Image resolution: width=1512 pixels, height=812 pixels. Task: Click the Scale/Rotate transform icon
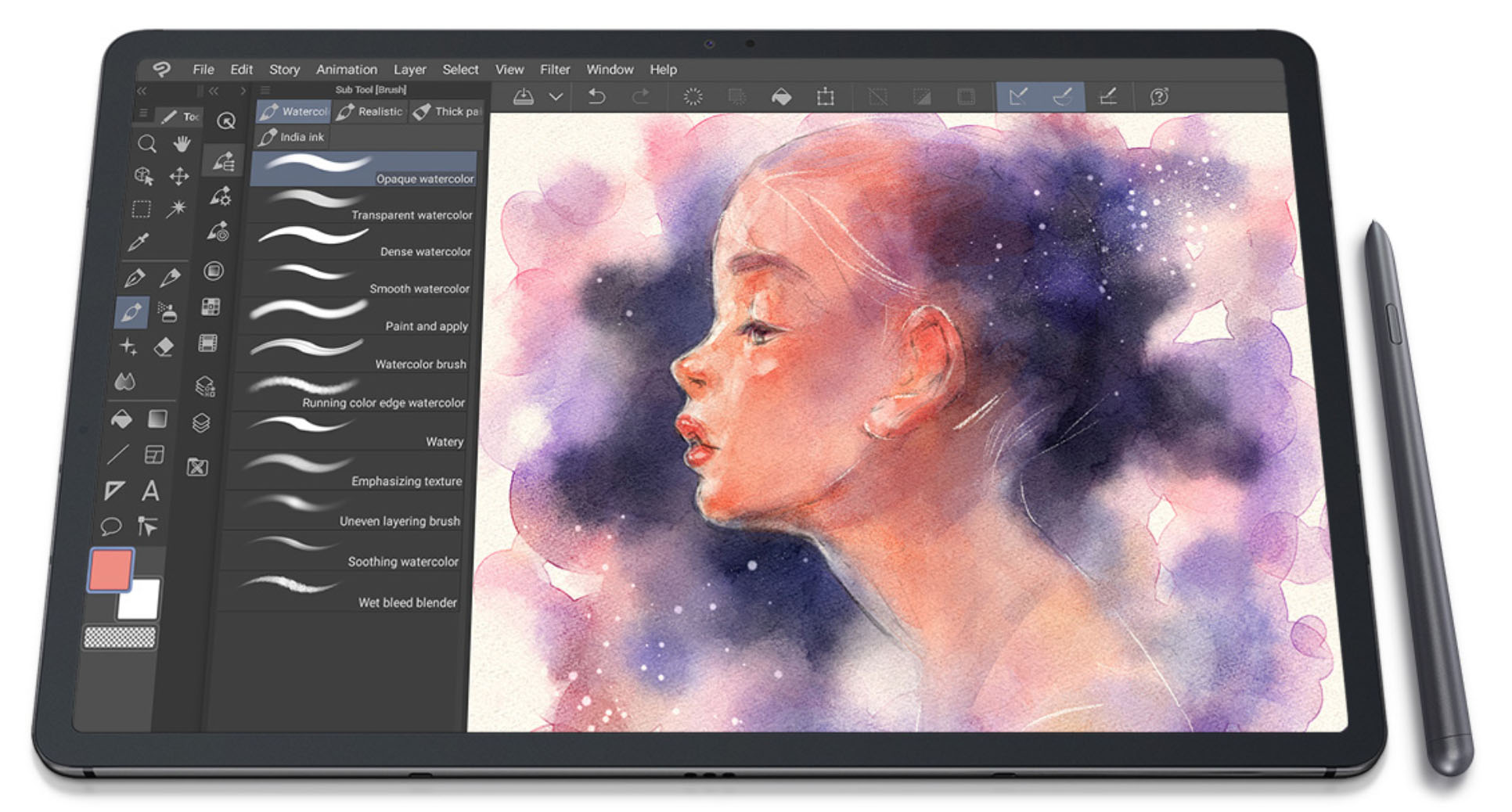(x=826, y=97)
